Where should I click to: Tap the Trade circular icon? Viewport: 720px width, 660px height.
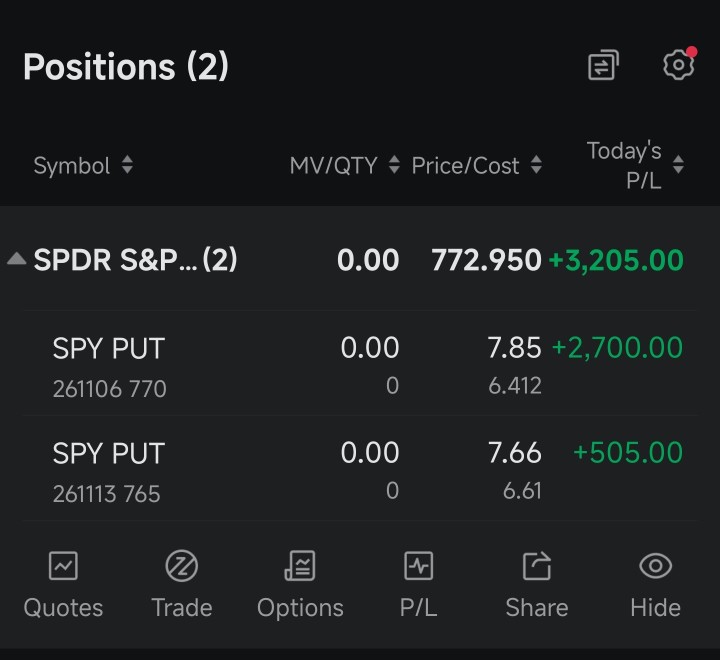[181, 566]
